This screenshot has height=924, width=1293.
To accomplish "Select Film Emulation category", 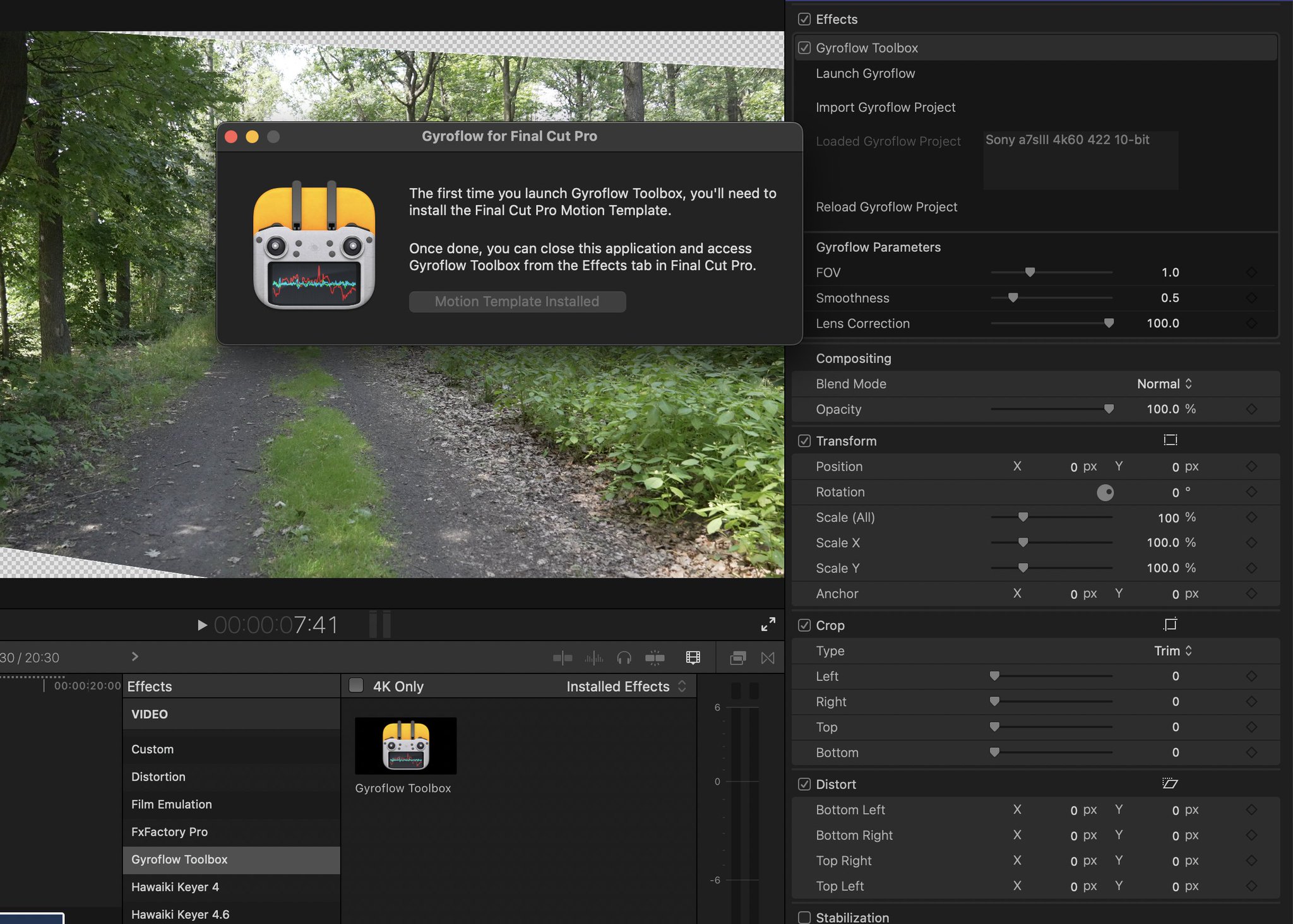I will pos(231,804).
